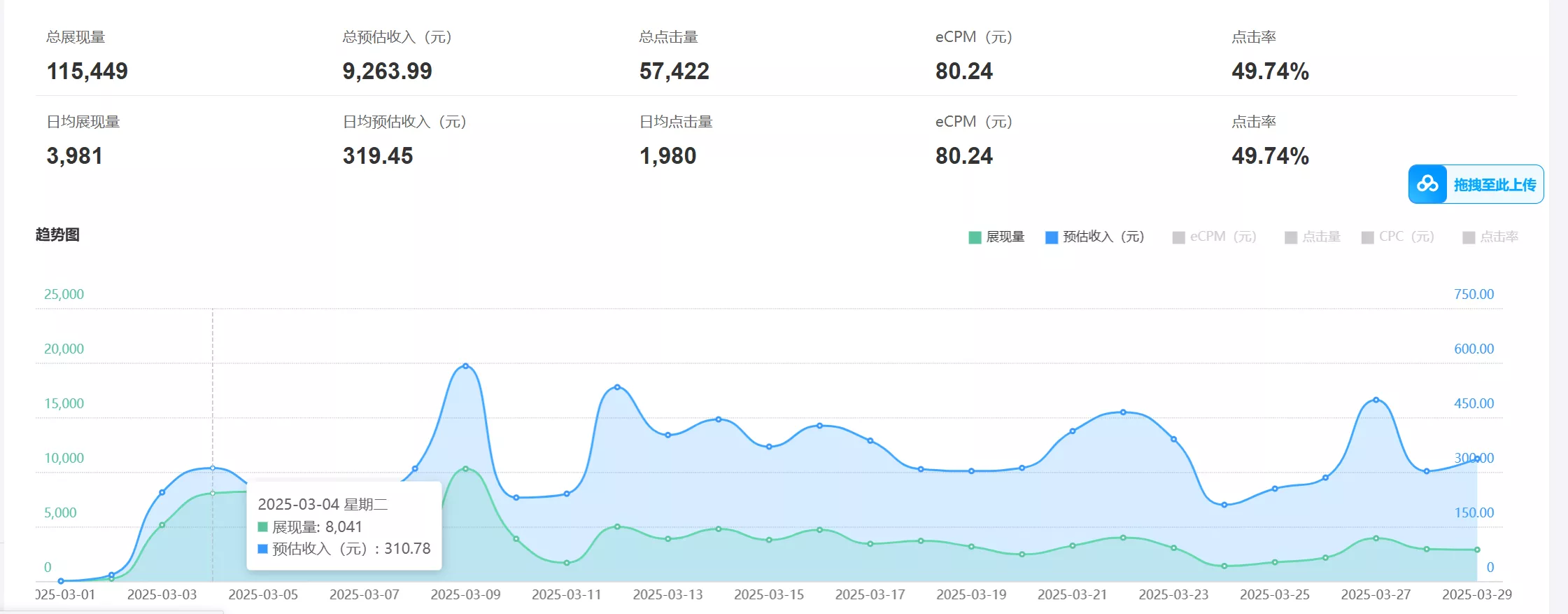The width and height of the screenshot is (1568, 614).
Task: Enable the eCPM（元） series in chart legend
Action: pyautogui.click(x=1222, y=237)
